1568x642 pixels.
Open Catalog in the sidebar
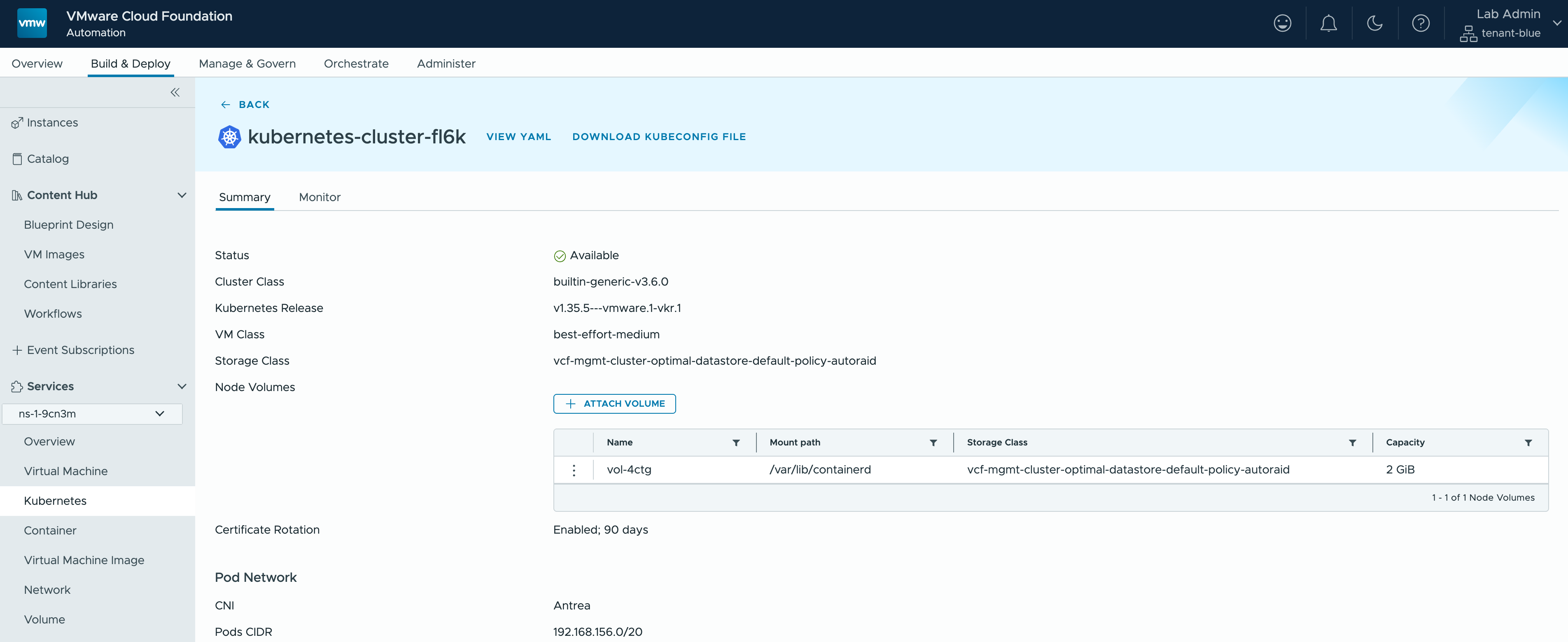pyautogui.click(x=47, y=159)
